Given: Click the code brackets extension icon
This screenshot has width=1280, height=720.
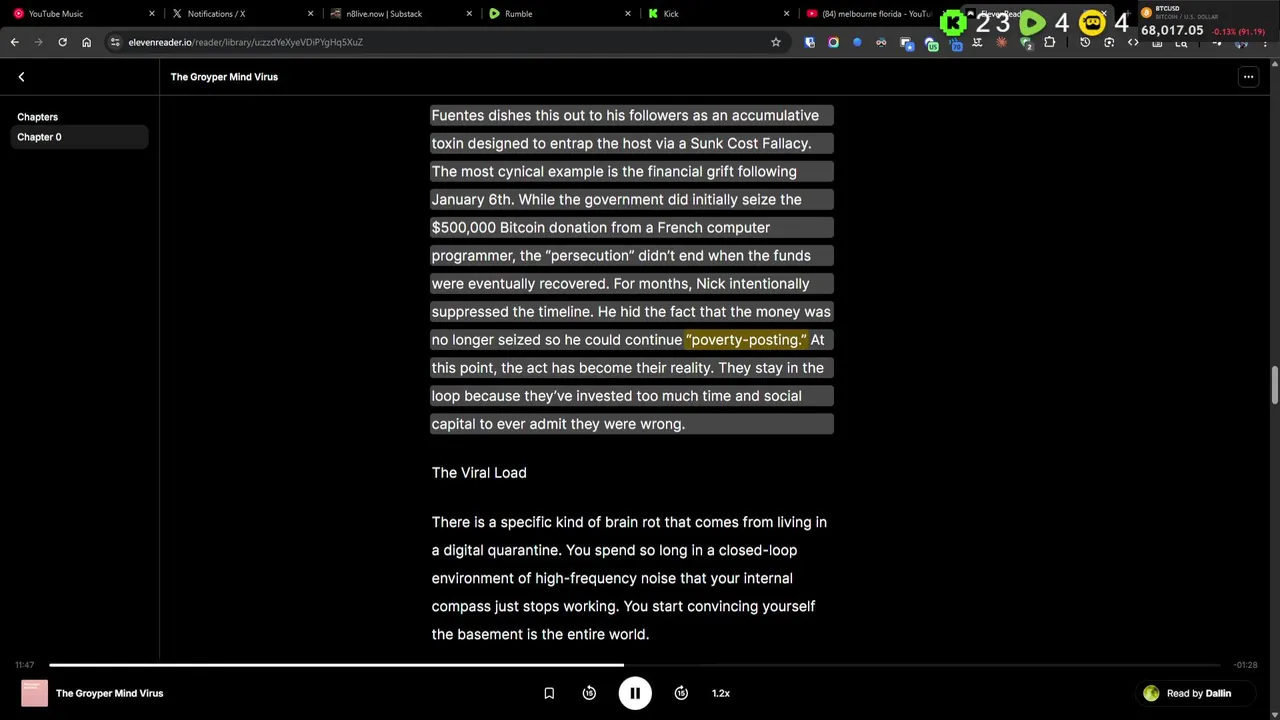Looking at the screenshot, I should tap(1133, 42).
